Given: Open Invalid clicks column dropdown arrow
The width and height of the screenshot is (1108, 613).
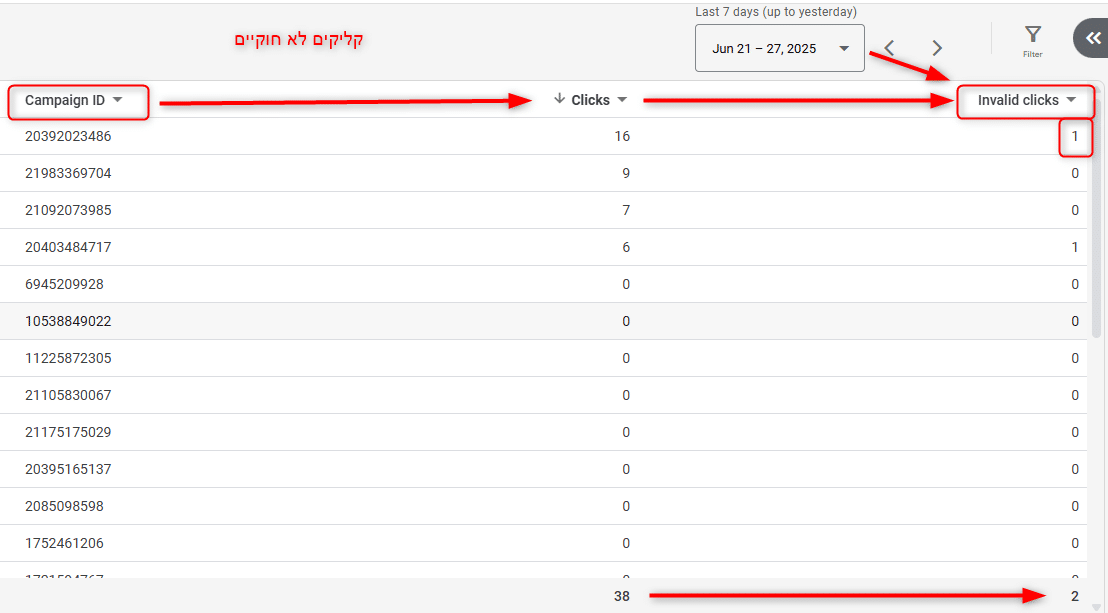Looking at the screenshot, I should click(x=1071, y=100).
